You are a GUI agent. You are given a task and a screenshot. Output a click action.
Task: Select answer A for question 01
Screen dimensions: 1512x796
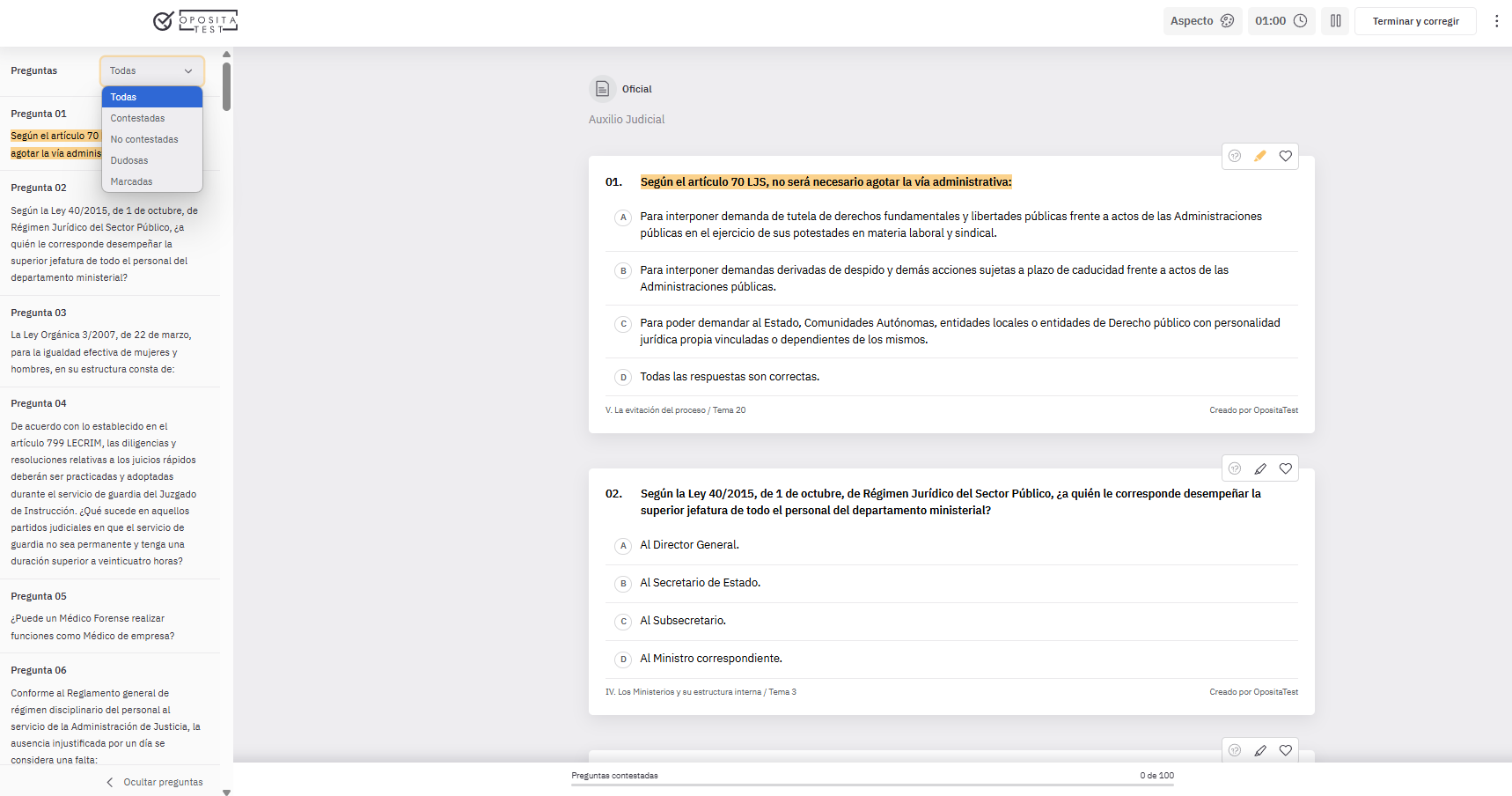(x=951, y=225)
